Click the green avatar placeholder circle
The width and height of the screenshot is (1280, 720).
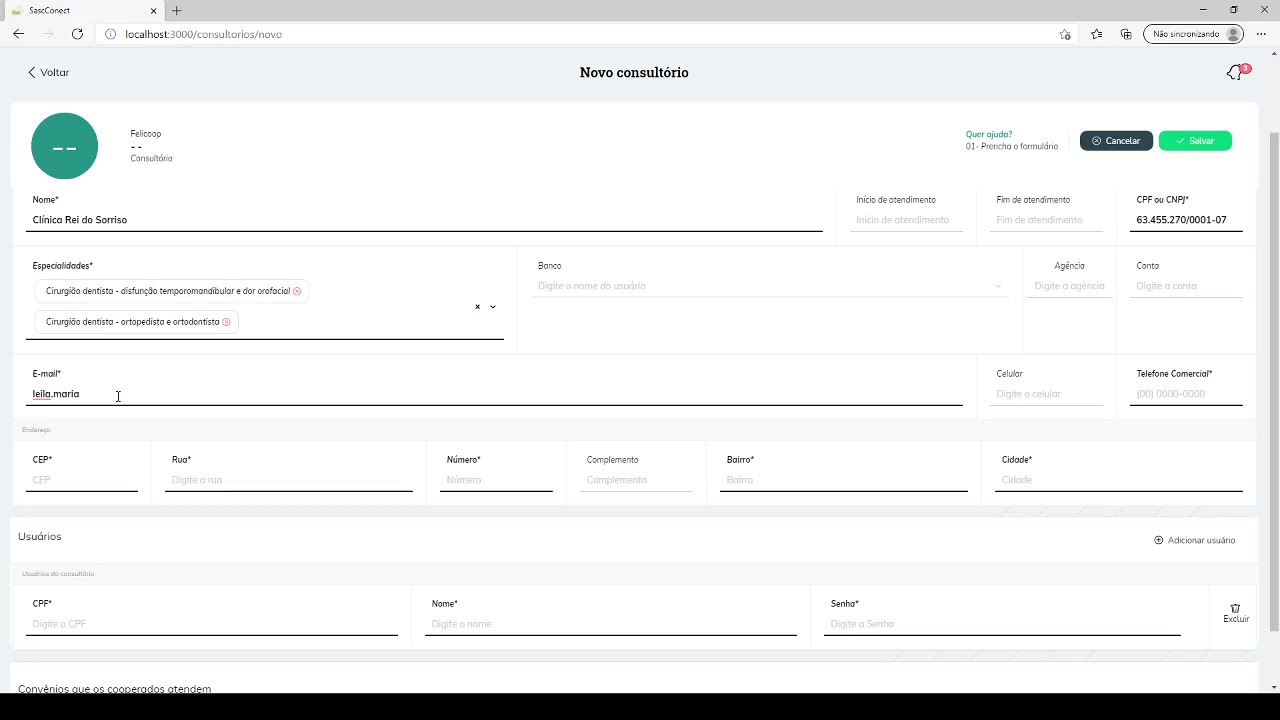65,146
